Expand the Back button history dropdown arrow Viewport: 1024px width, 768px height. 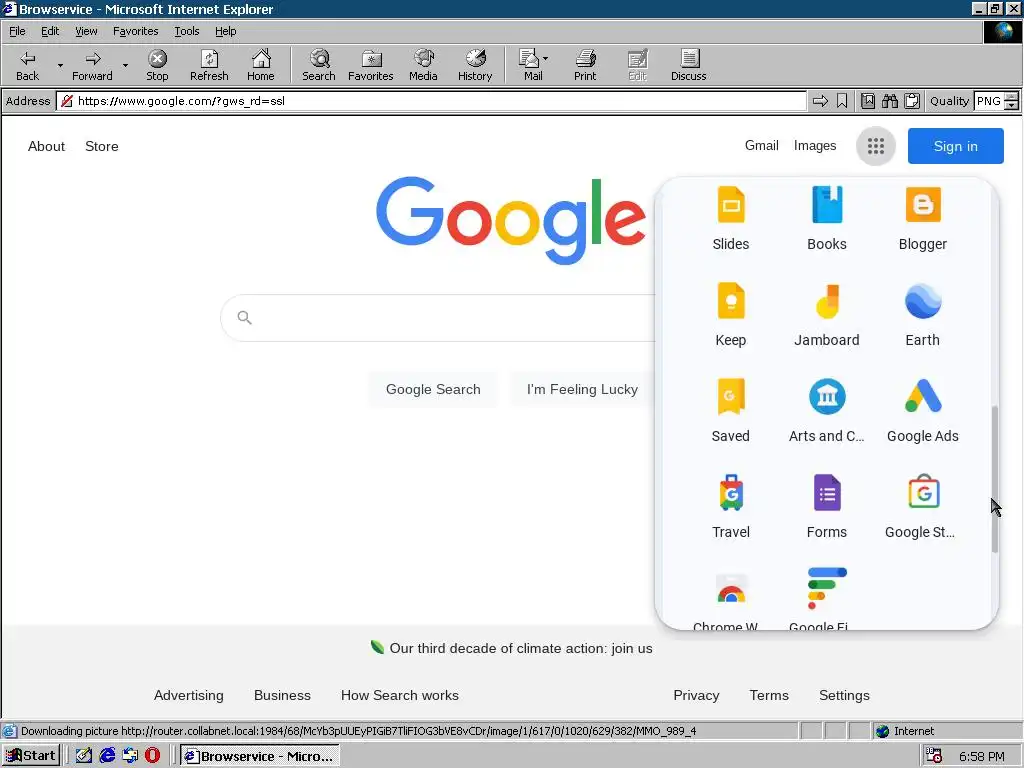60,65
